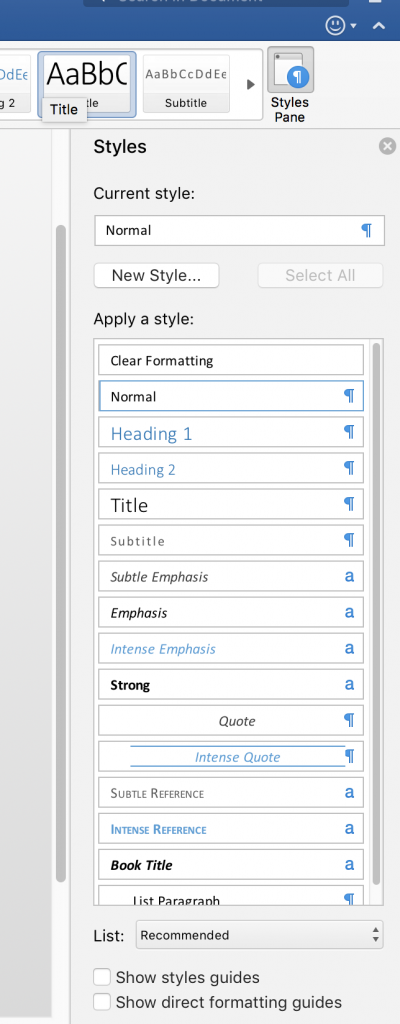Expand the styles gallery arrow
Image resolution: width=400 pixels, height=1024 pixels.
[x=250, y=84]
